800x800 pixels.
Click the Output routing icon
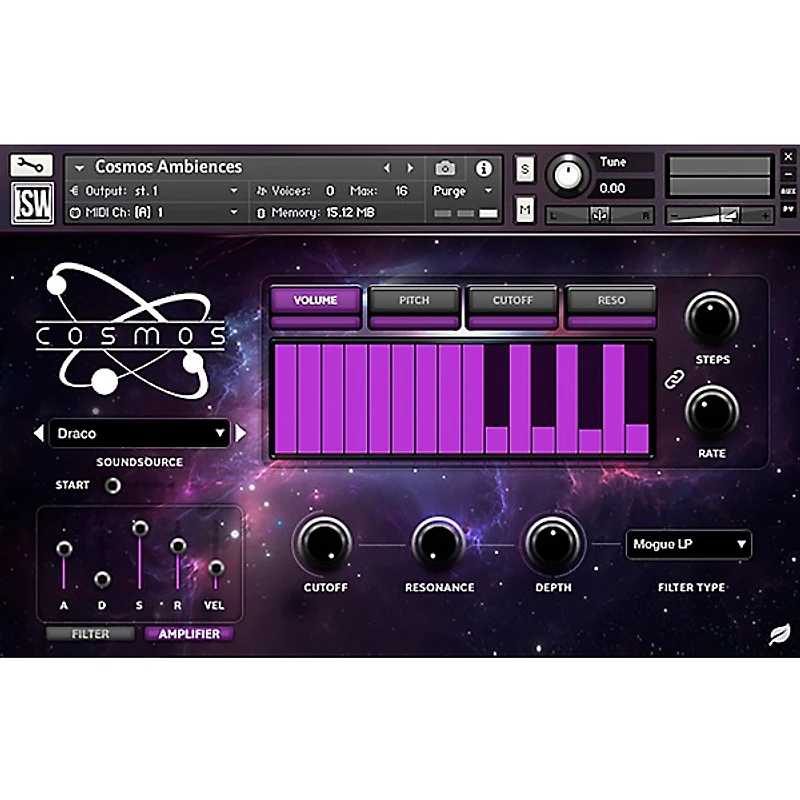pos(74,191)
